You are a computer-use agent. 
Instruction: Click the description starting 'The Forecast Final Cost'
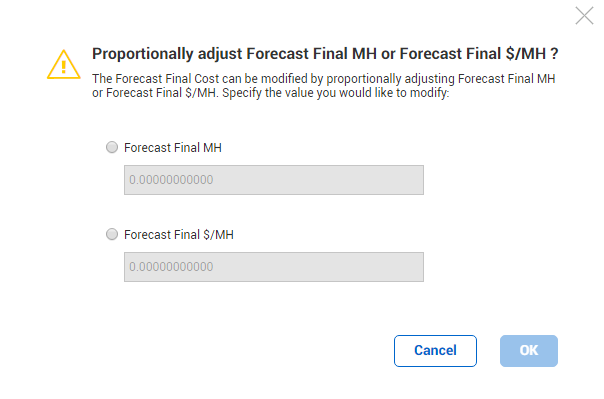click(x=324, y=86)
